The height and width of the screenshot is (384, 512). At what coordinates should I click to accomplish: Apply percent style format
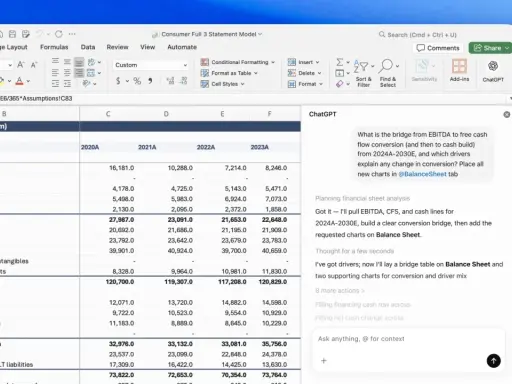[x=137, y=81]
